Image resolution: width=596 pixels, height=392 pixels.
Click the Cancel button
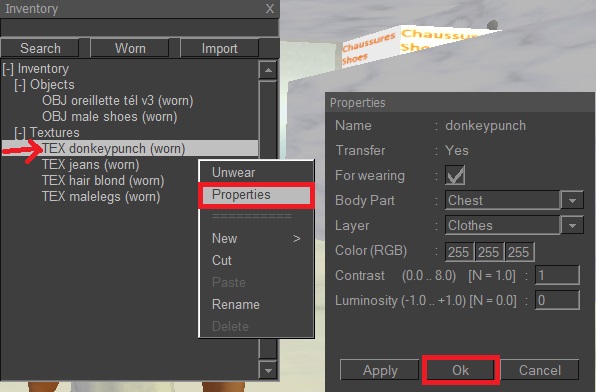point(540,370)
